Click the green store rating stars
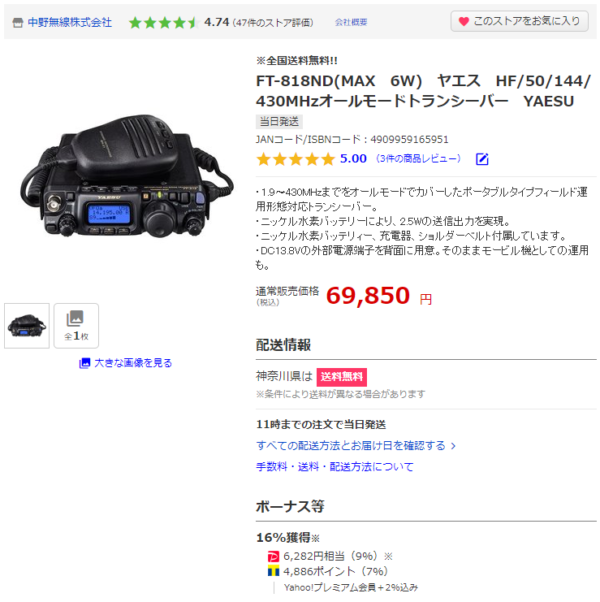The image size is (600, 602). pos(163,23)
